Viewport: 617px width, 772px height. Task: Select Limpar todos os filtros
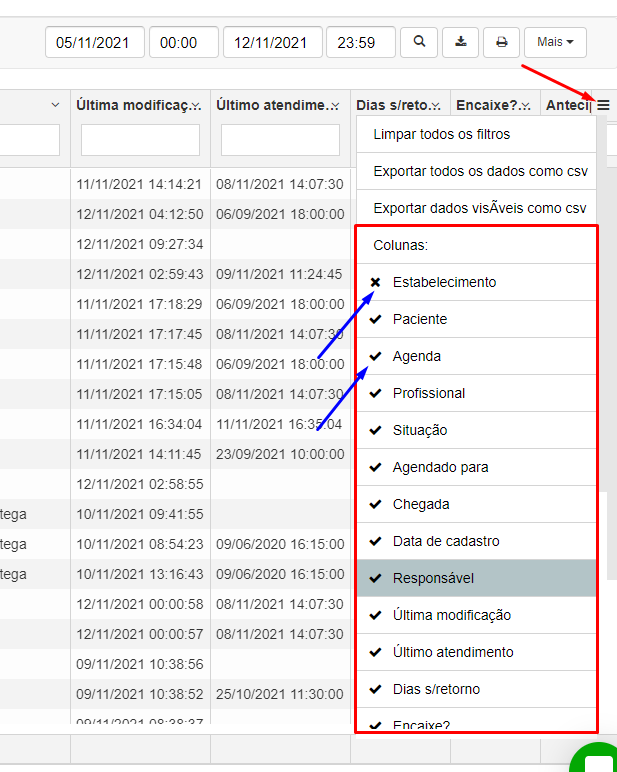tap(476, 134)
